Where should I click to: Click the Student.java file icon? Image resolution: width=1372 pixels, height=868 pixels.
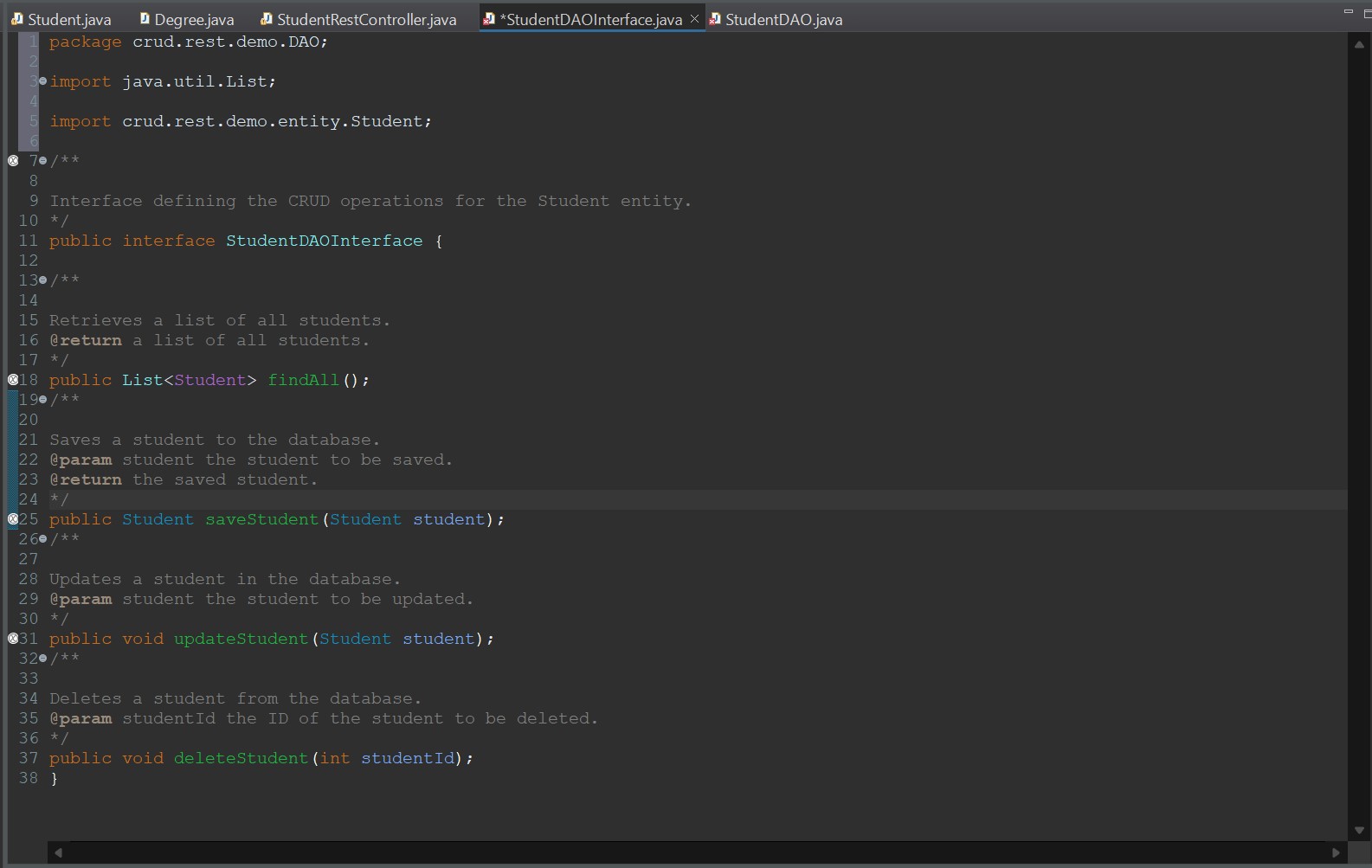click(x=17, y=18)
